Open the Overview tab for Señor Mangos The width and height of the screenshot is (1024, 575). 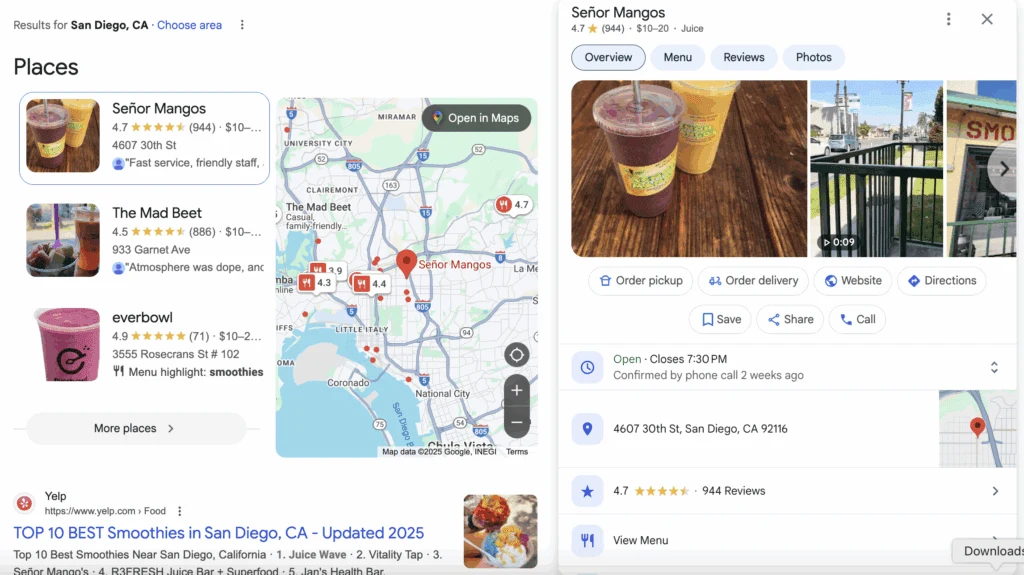608,58
